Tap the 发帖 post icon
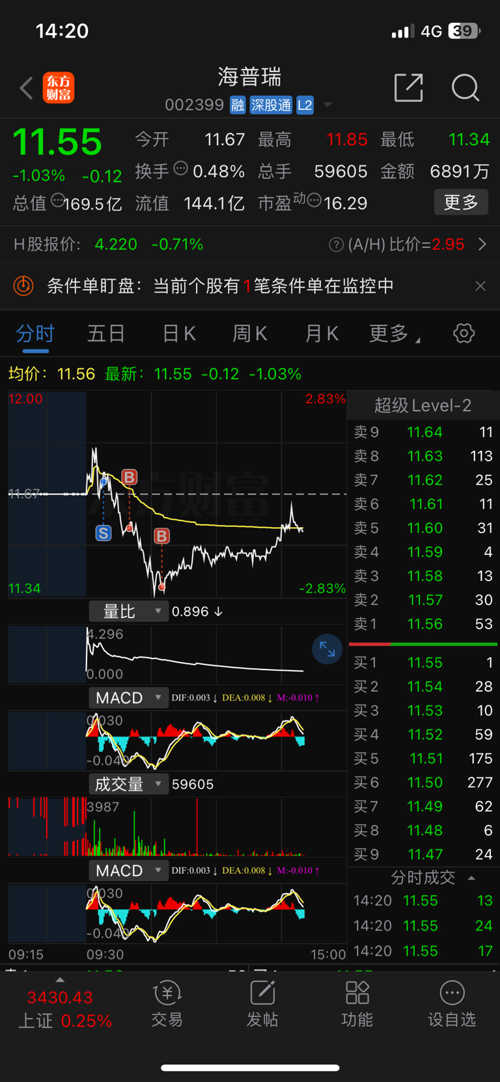The image size is (500, 1082). point(262,1005)
